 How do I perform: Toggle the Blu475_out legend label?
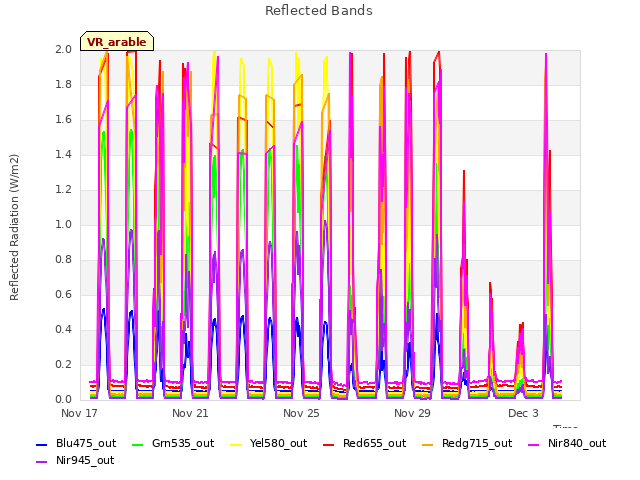[x=86, y=444]
